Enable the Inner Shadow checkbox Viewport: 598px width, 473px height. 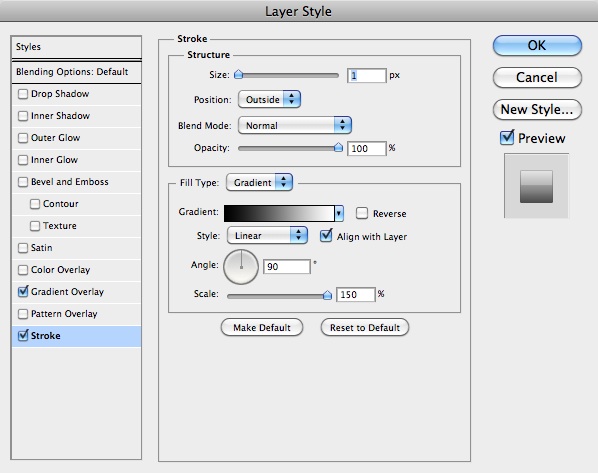tap(23, 116)
